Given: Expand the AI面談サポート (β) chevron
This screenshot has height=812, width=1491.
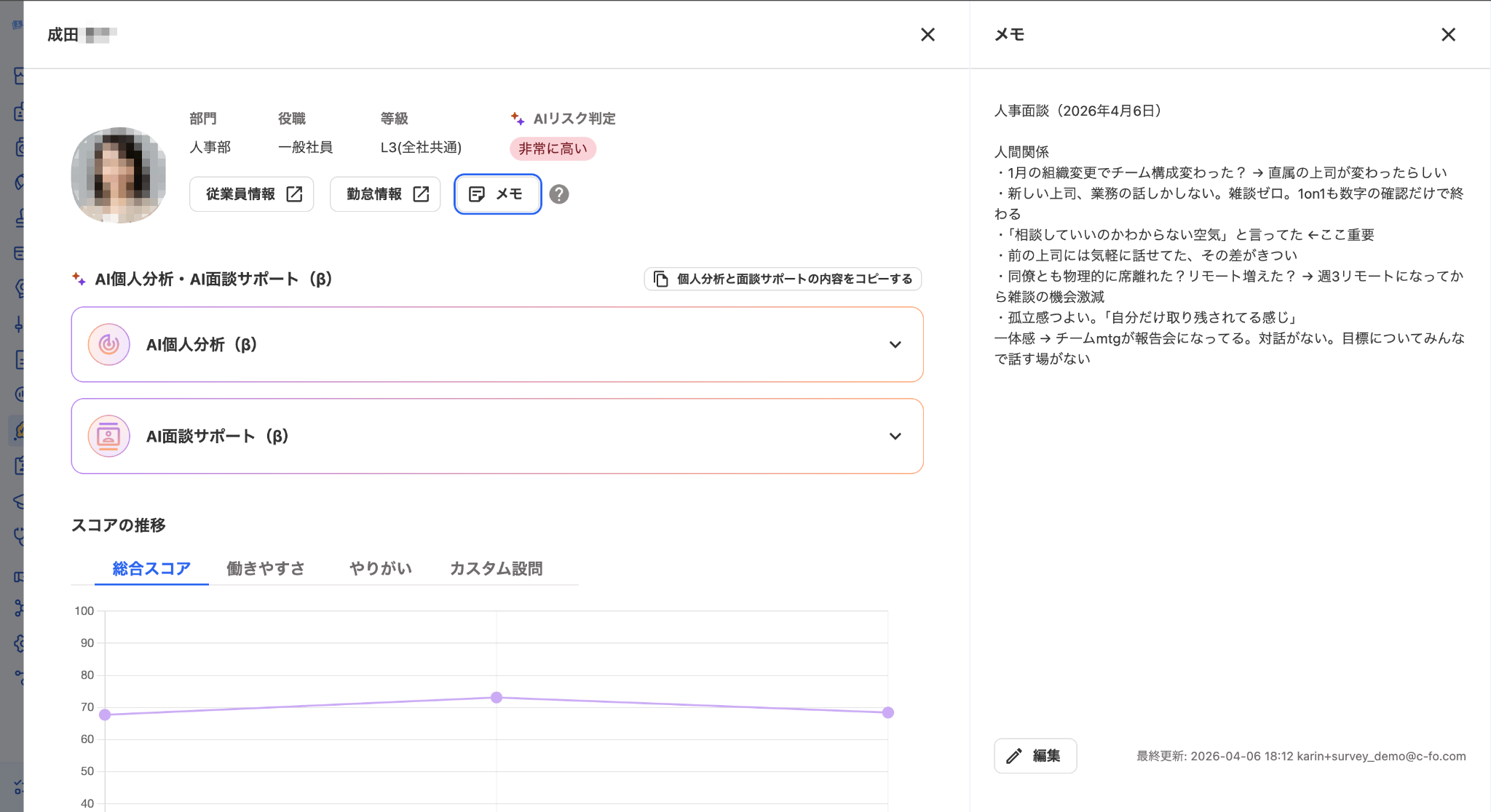Looking at the screenshot, I should (895, 436).
